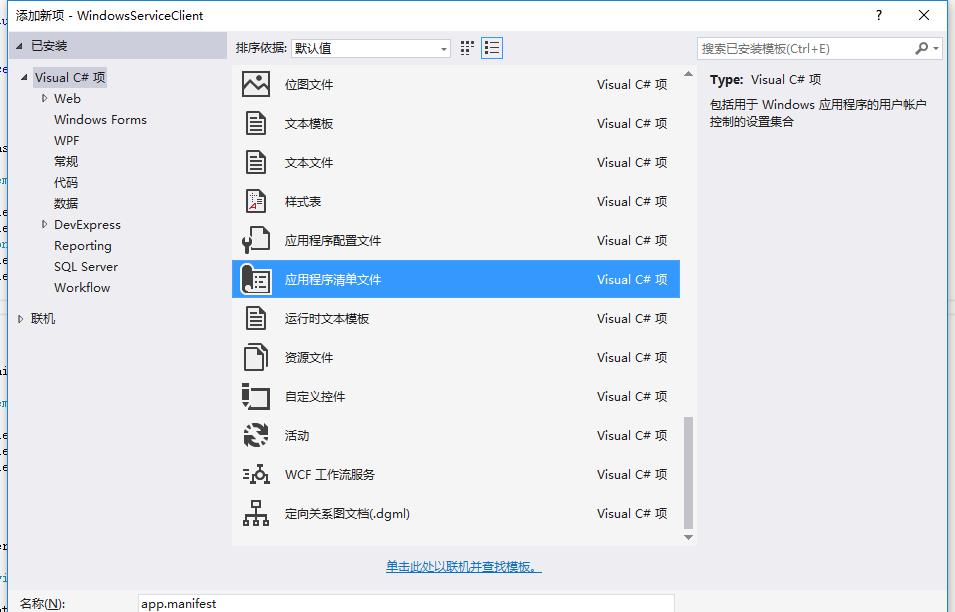Switch to medium icons list view
This screenshot has height=612, width=955.
[491, 48]
